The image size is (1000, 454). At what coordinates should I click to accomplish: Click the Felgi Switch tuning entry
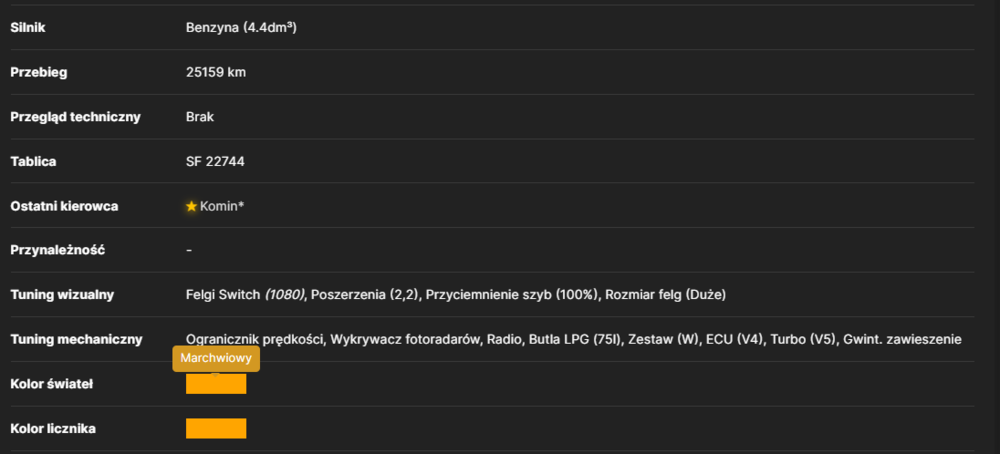[x=223, y=295]
